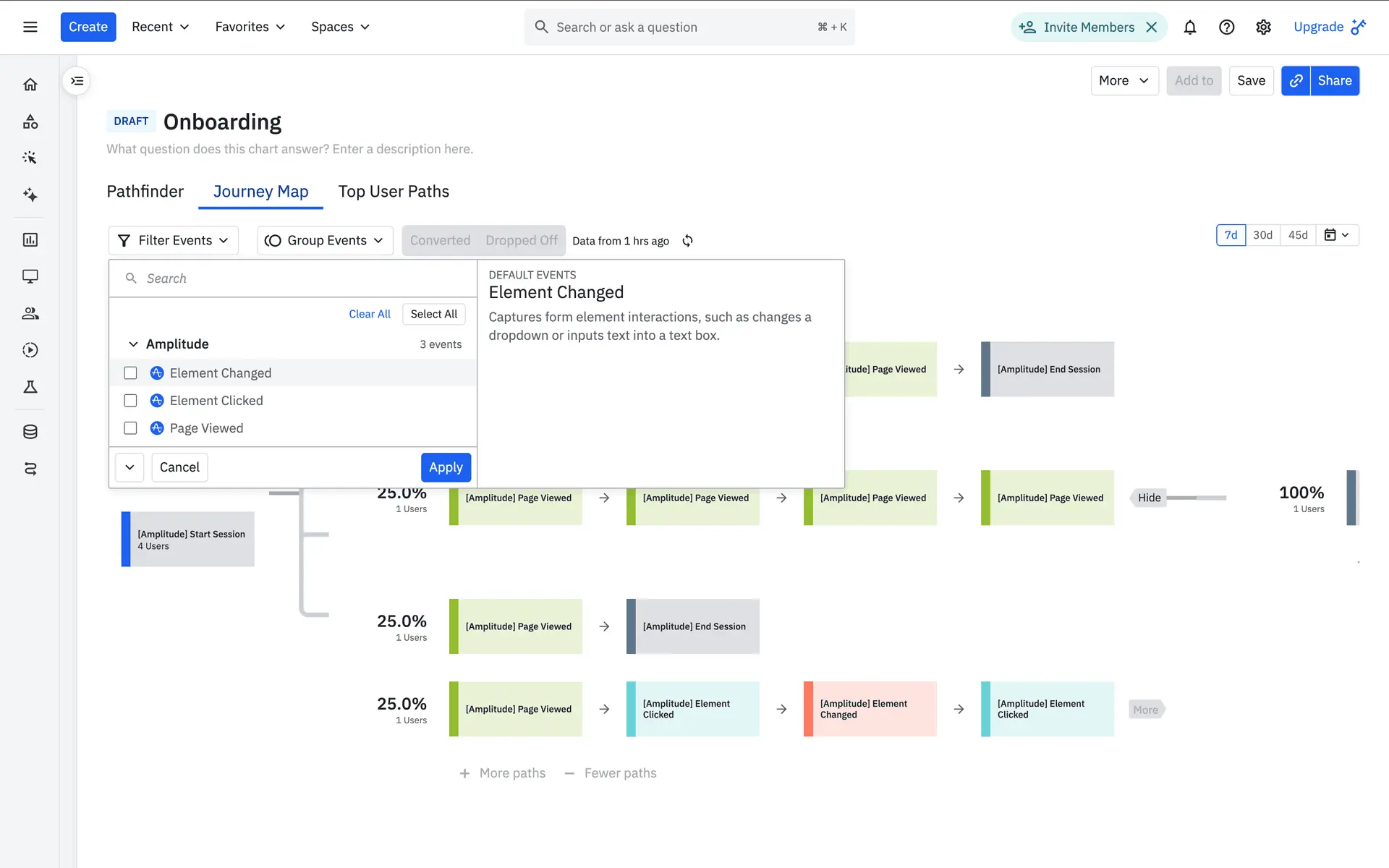
Task: Check the Element Clicked checkbox
Action: click(x=130, y=401)
